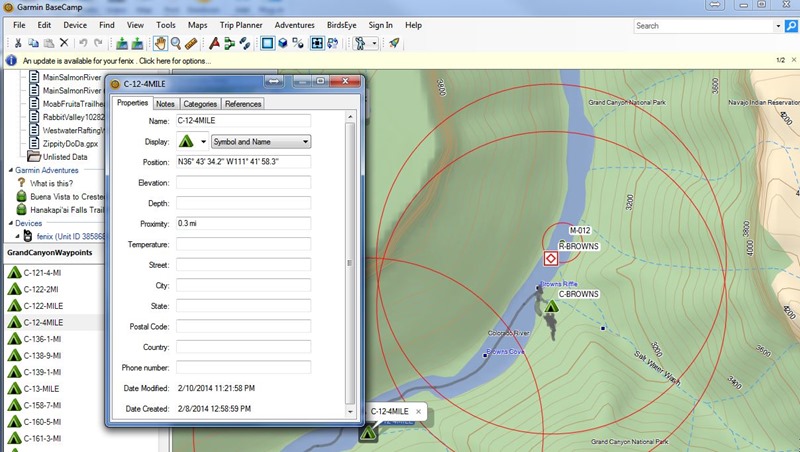Click the Copy icon in the toolbar
The height and width of the screenshot is (452, 800).
click(x=33, y=43)
